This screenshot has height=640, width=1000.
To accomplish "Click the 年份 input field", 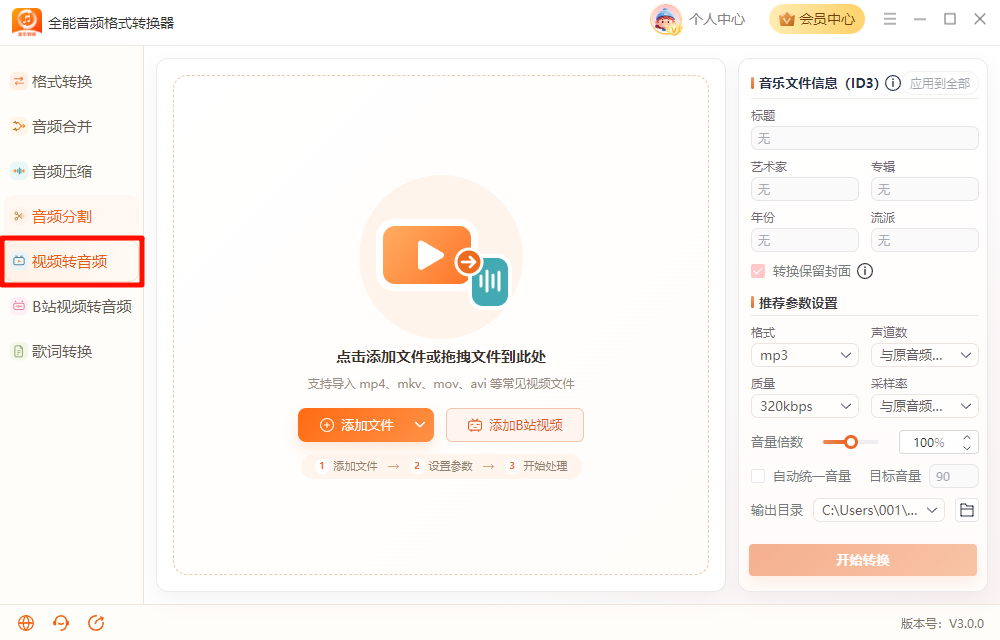I will [x=805, y=240].
